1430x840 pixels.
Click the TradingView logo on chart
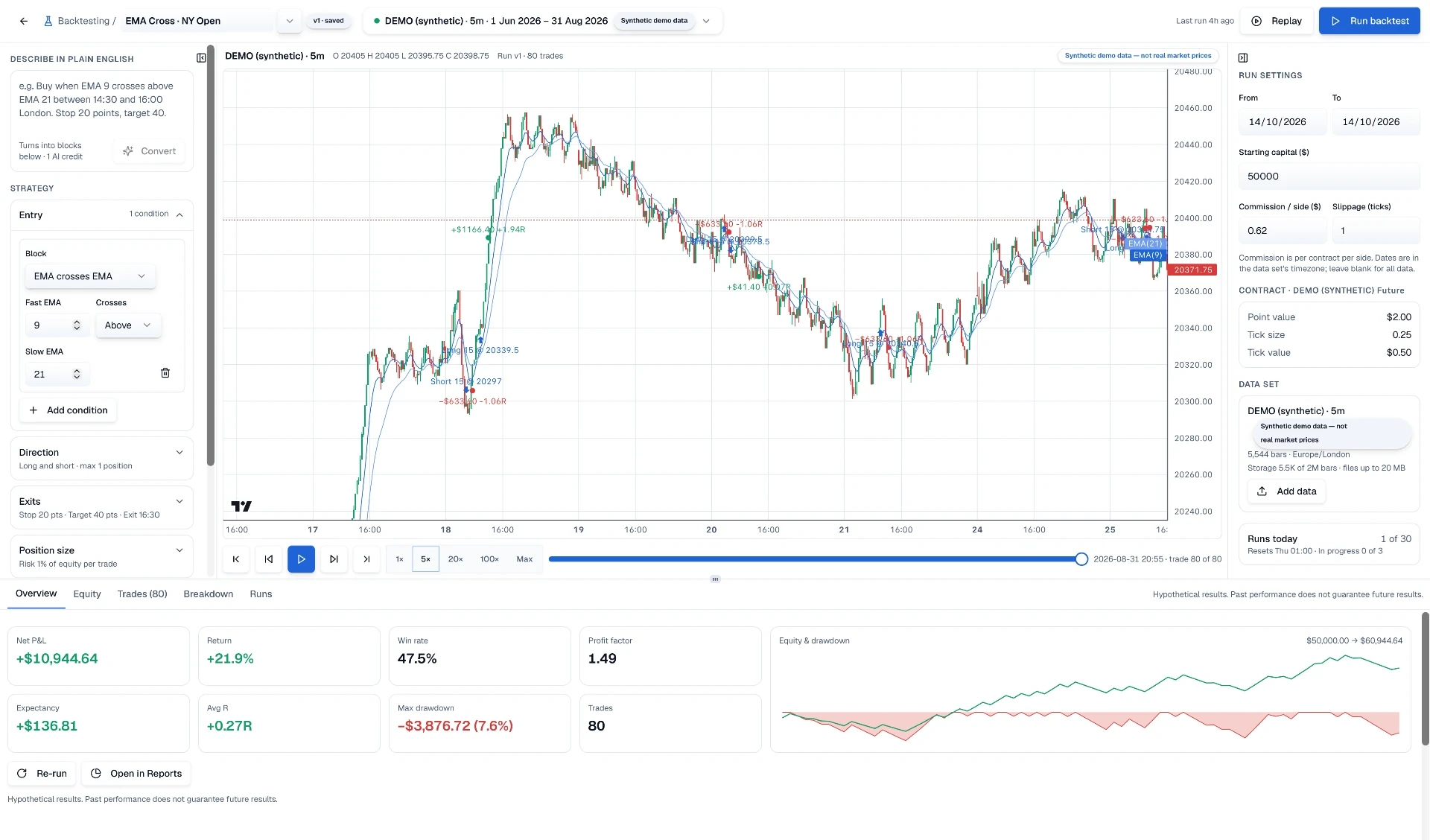[x=241, y=506]
